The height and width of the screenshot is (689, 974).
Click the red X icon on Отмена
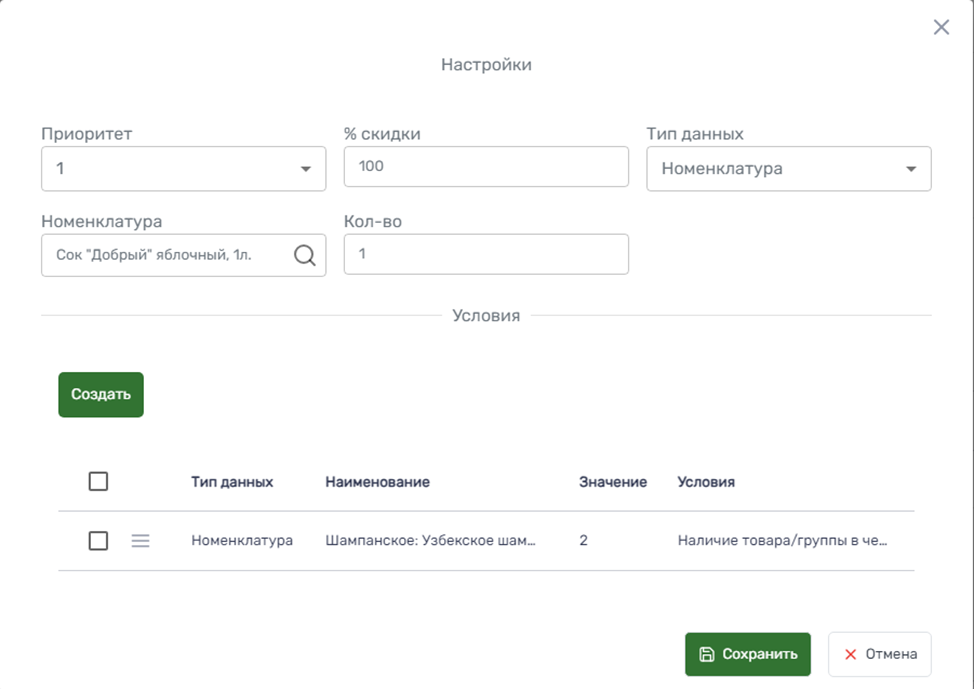coord(851,654)
